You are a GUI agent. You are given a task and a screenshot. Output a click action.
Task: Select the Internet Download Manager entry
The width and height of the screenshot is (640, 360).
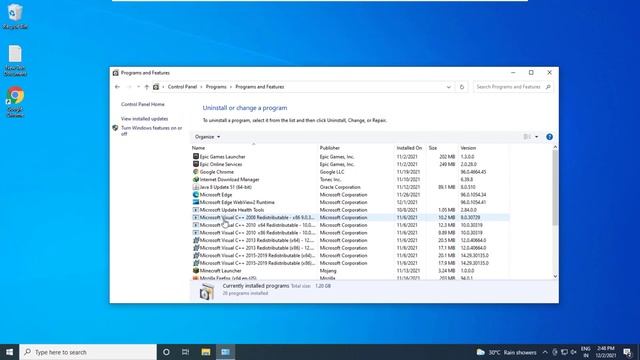[x=350, y=179]
